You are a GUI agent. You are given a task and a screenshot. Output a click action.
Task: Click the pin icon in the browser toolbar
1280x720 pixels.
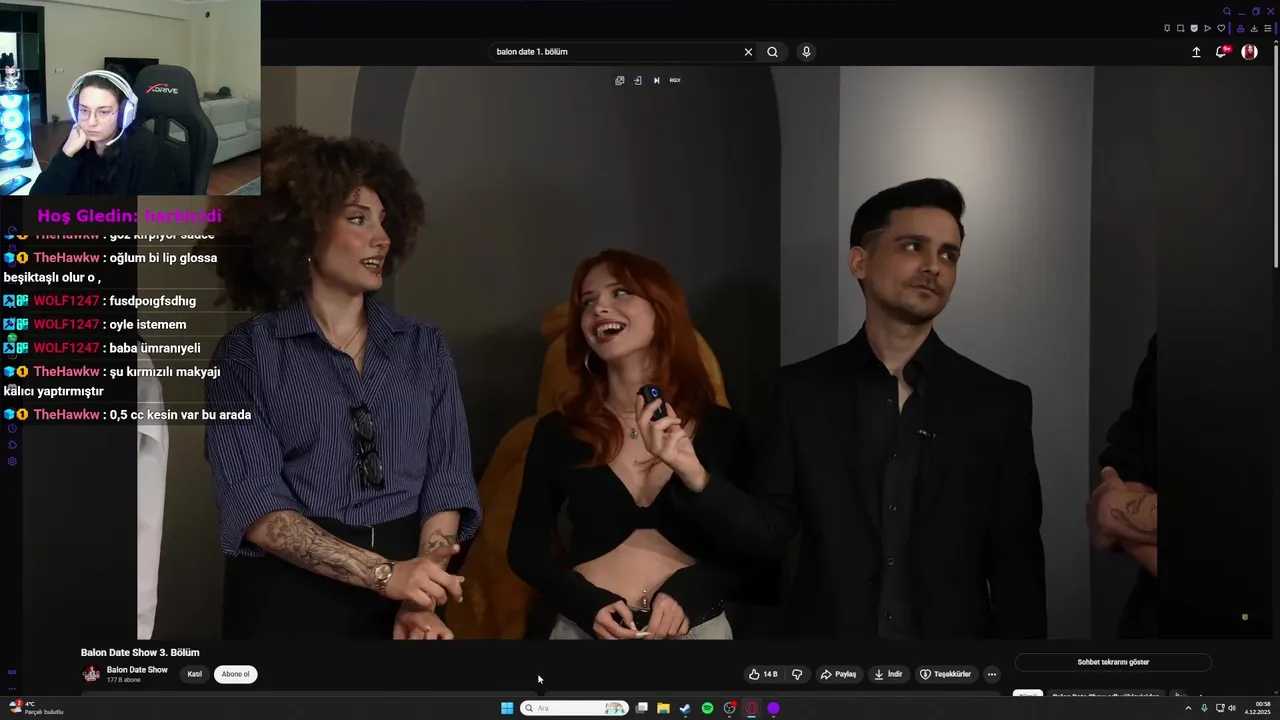1167,28
